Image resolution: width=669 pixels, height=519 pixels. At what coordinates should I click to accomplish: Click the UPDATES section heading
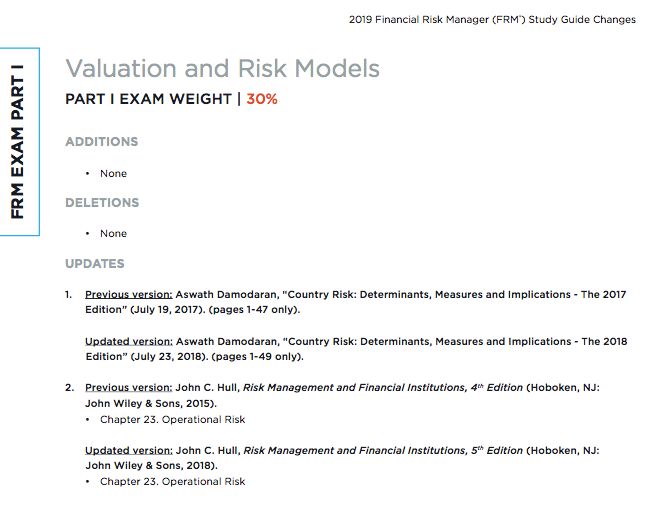pyautogui.click(x=95, y=264)
